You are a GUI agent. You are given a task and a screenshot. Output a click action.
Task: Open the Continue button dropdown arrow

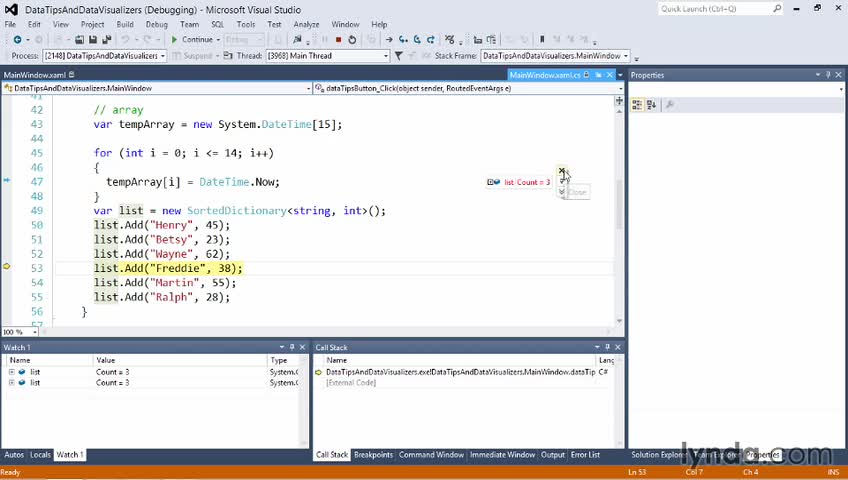pos(218,39)
